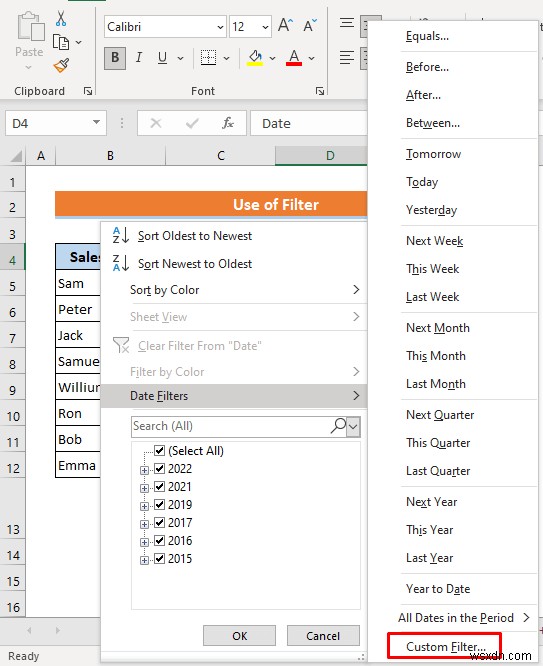Toggle Bold formatting
This screenshot has width=543, height=666.
coord(115,58)
